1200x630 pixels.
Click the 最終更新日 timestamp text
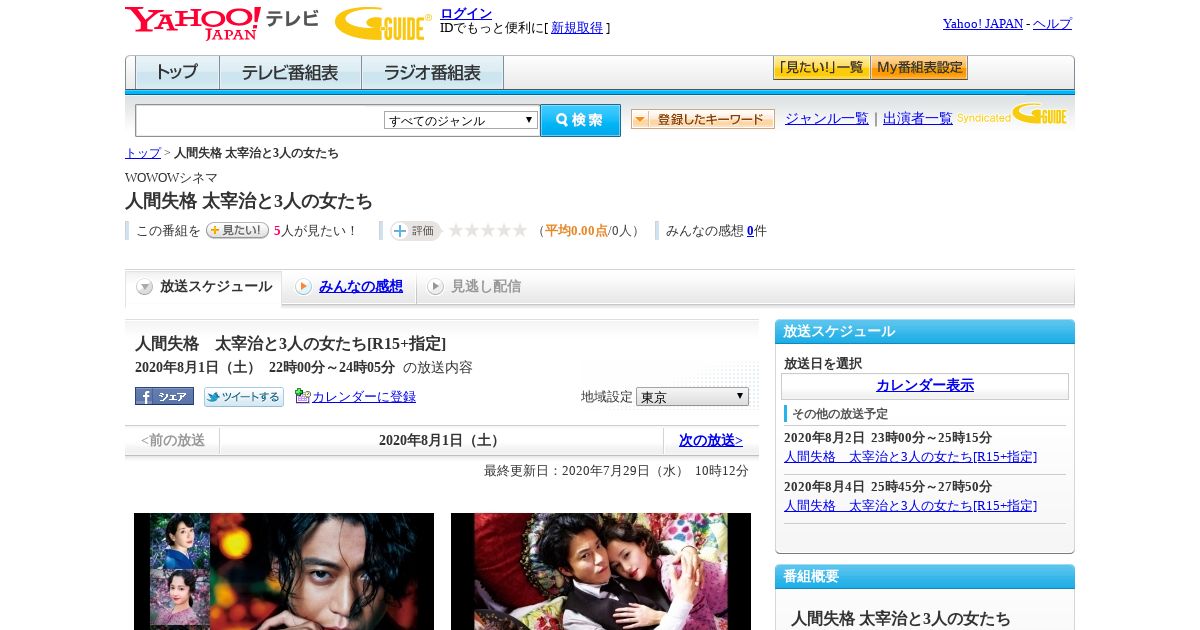[x=616, y=471]
